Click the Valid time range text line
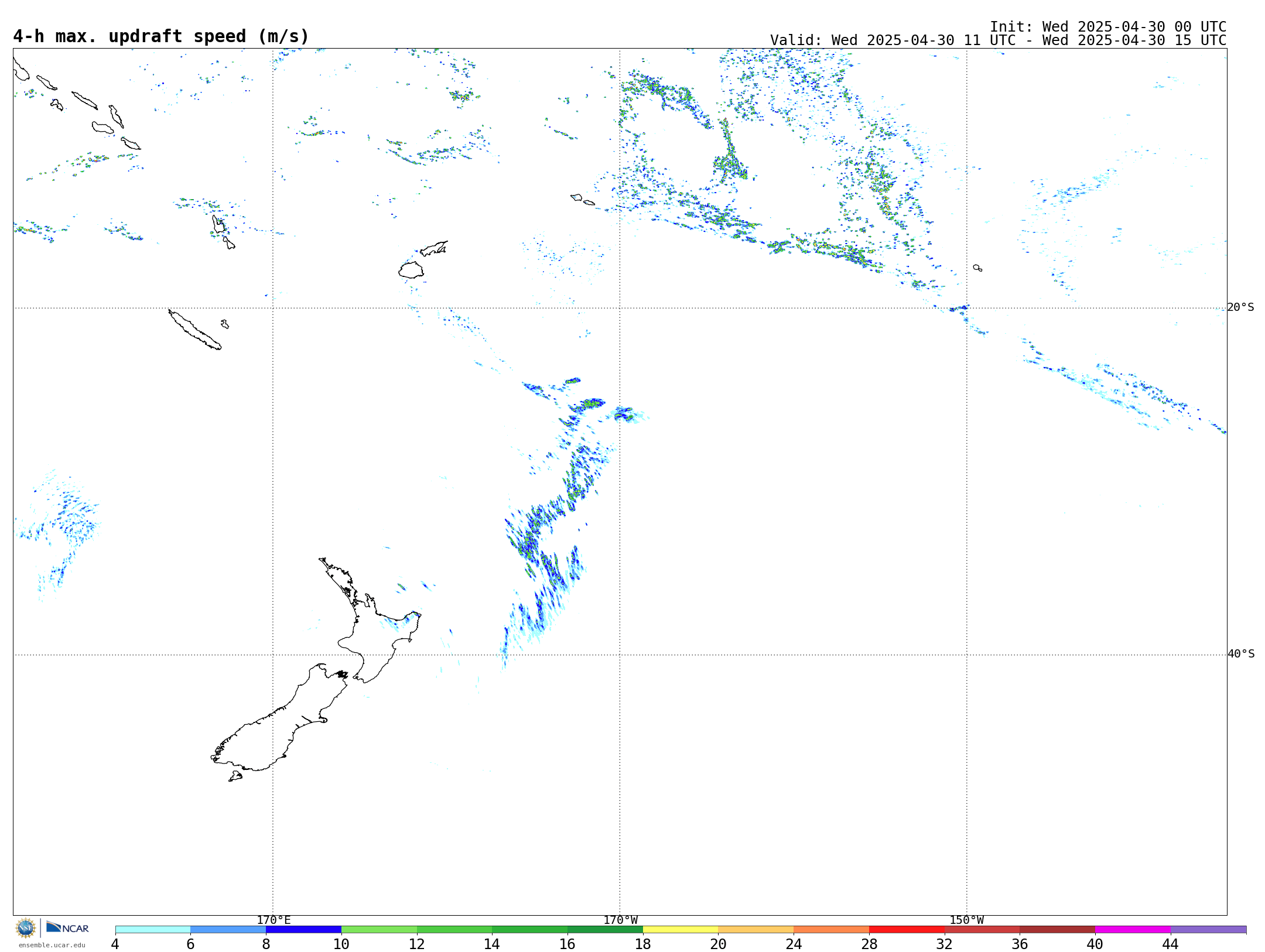Viewport: 1265px width, 952px height. (x=998, y=40)
